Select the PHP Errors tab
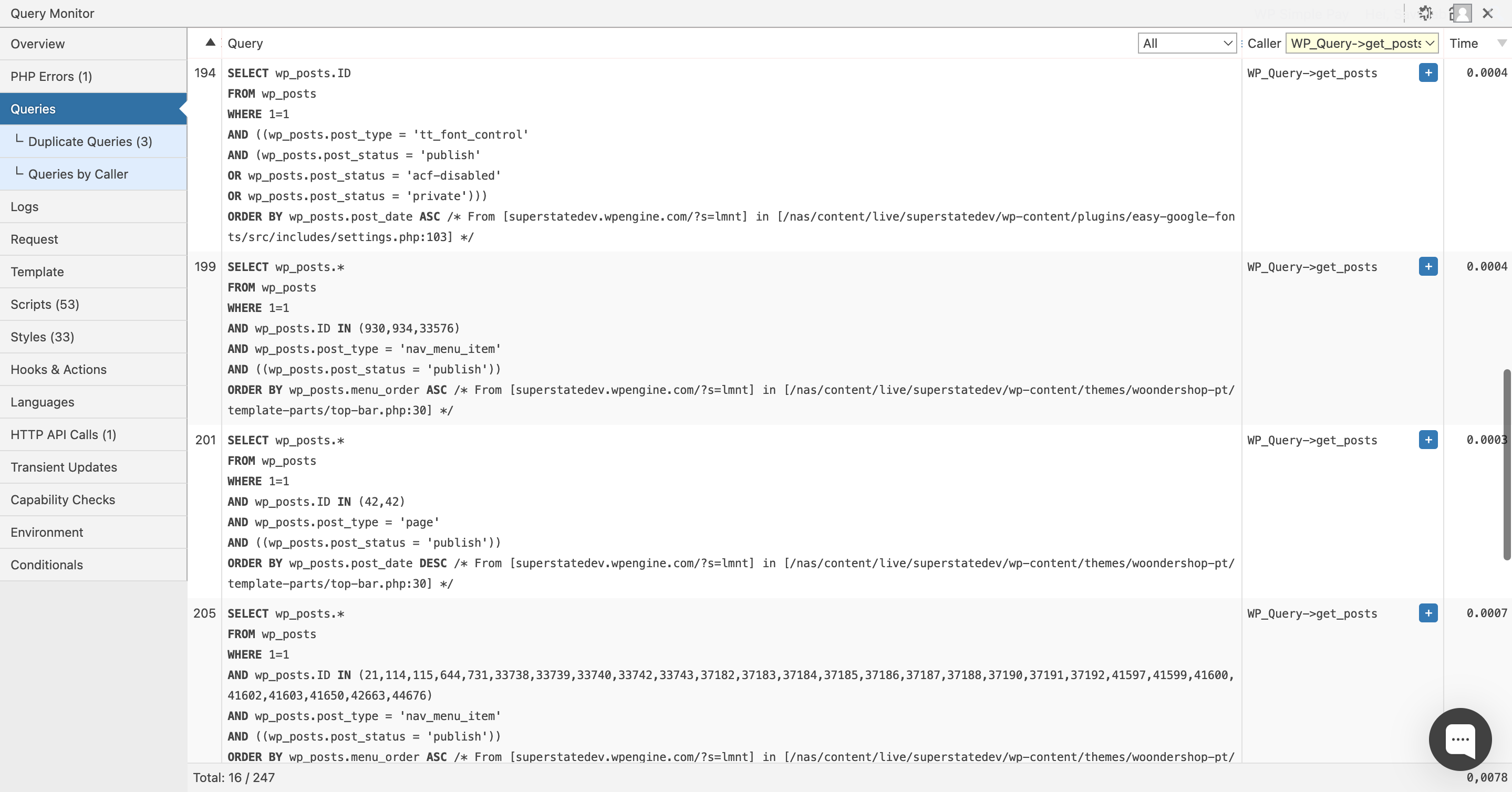Screen dimensions: 1512x792 pyautogui.click(x=52, y=76)
